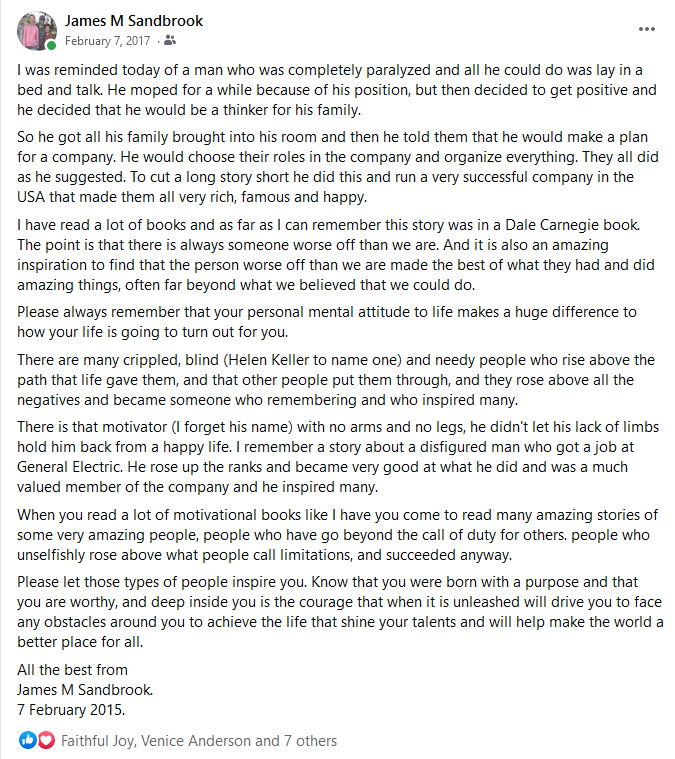Click the paragraph starting "I was reminded today"
This screenshot has height=759, width=675.
(x=337, y=89)
